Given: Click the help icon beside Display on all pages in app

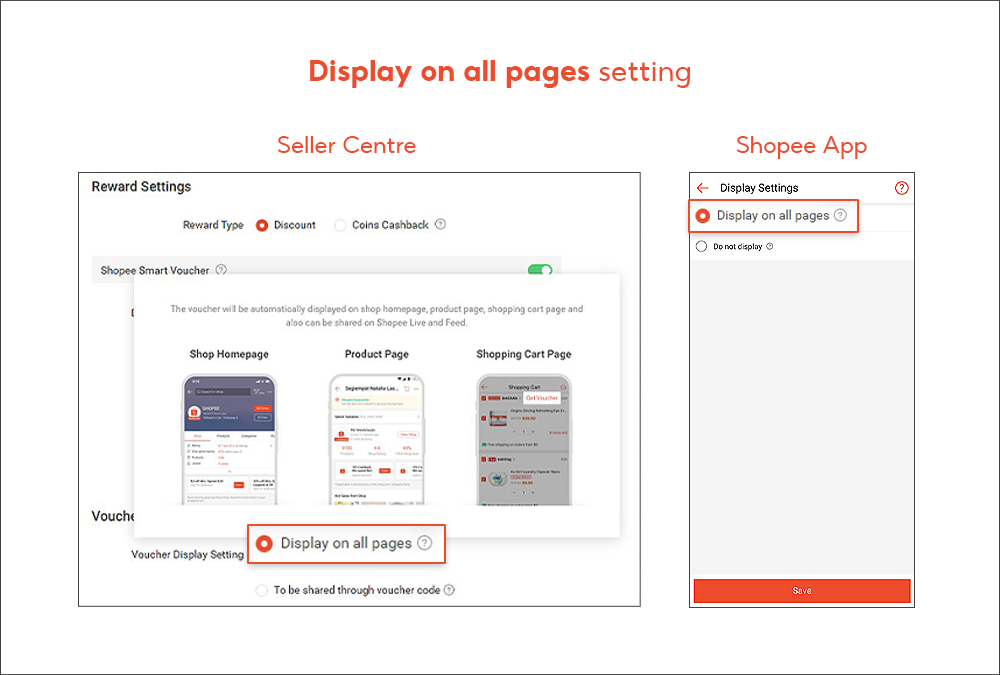Looking at the screenshot, I should (x=840, y=216).
